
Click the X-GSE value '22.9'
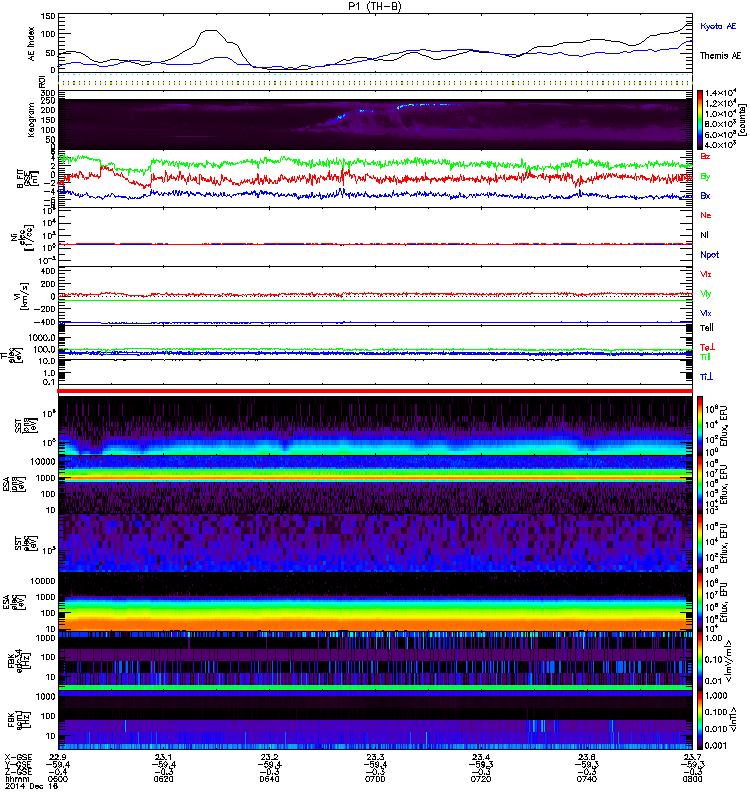coord(57,757)
